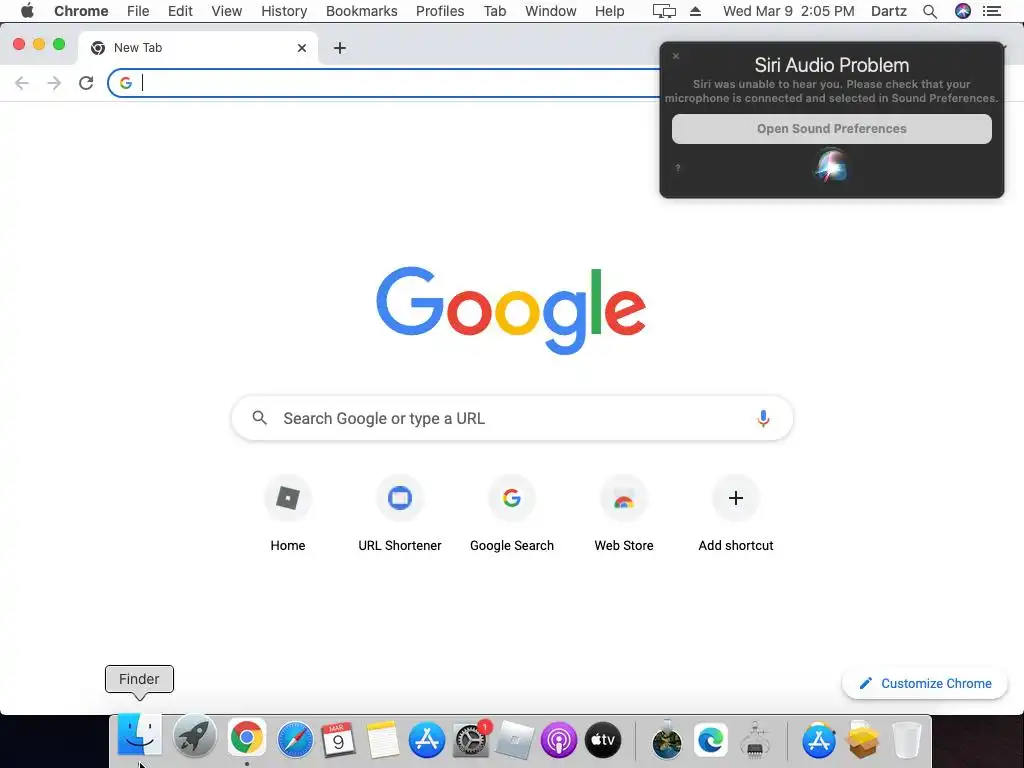Open Calendar icon showing MAR 9
Viewport: 1024px width, 768px height.
coord(338,739)
